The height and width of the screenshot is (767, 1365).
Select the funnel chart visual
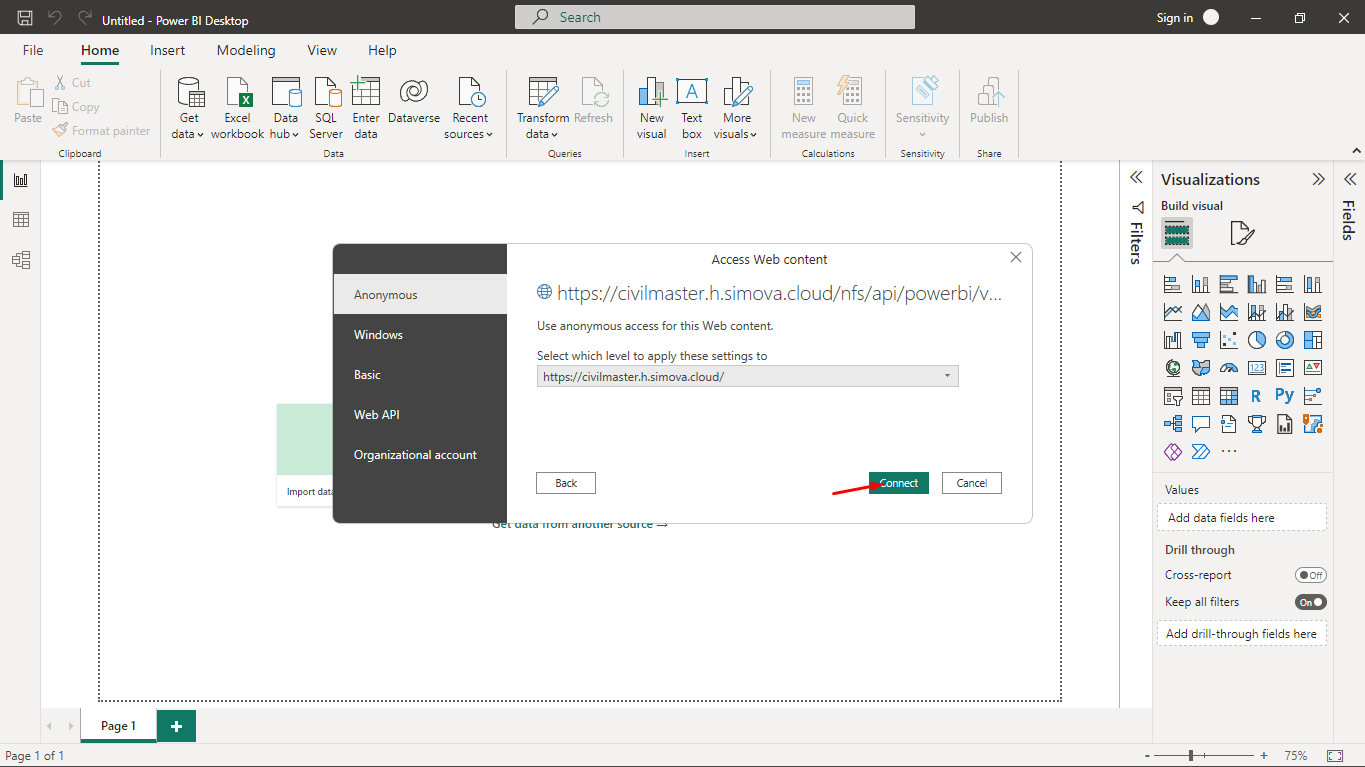click(x=1201, y=341)
